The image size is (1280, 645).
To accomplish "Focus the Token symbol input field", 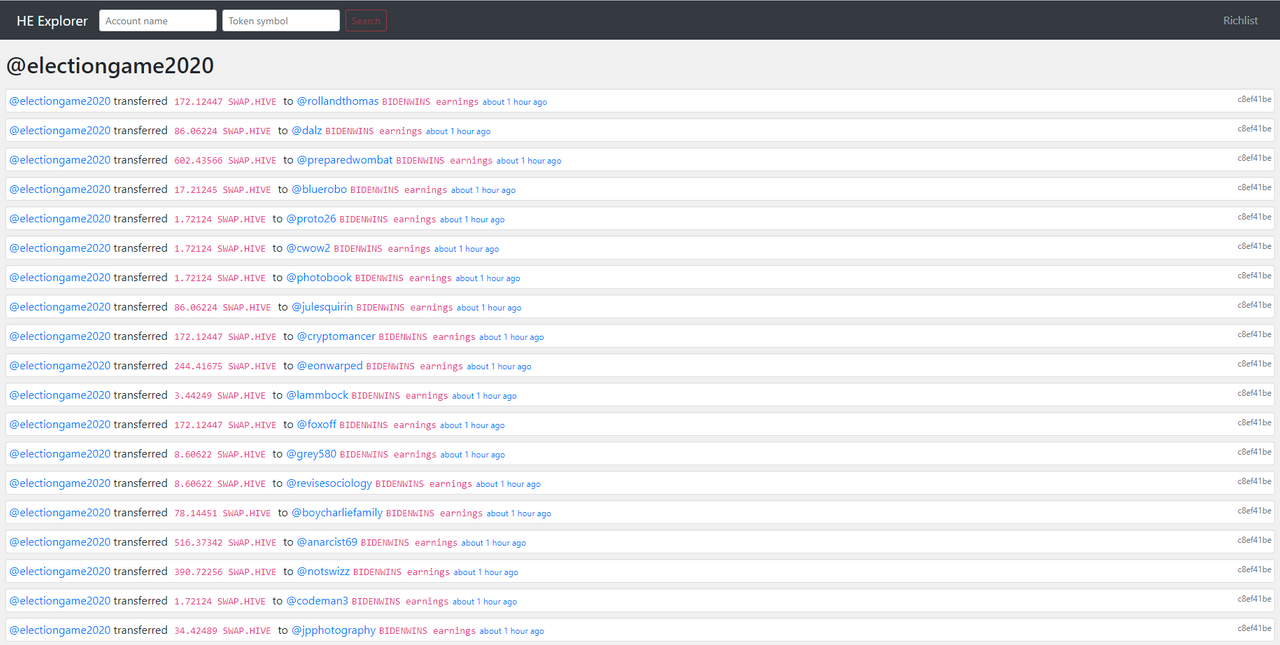I will [x=281, y=20].
